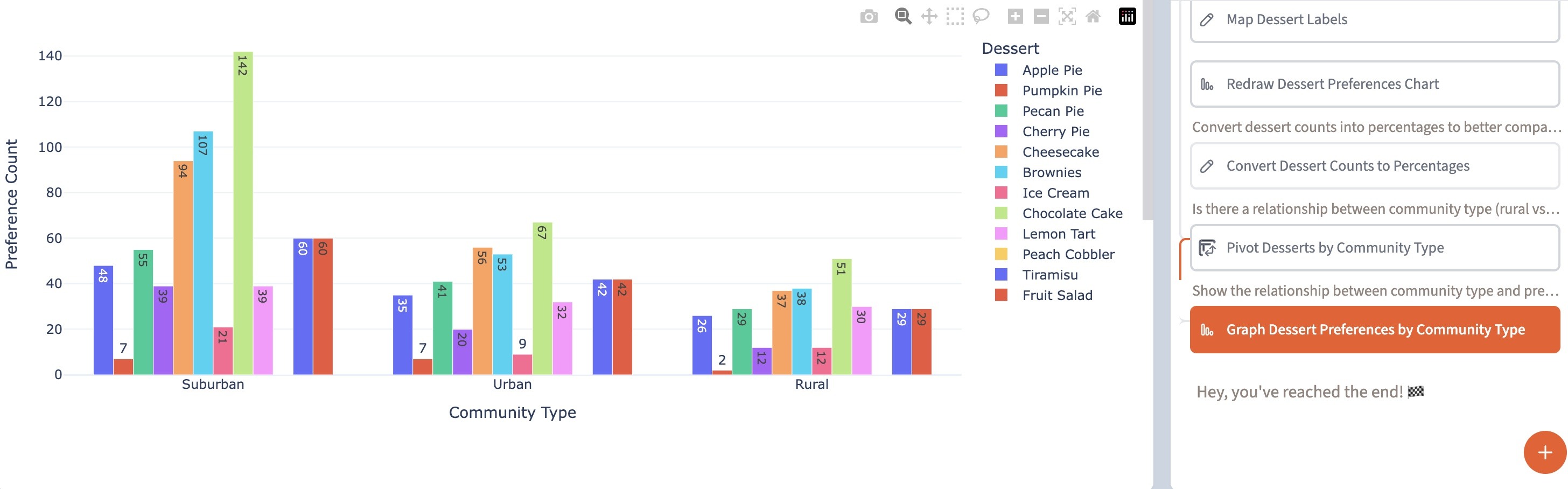Image resolution: width=1568 pixels, height=489 pixels.
Task: Open the Redraw Dessert Preferences Chart step
Action: coord(1375,84)
